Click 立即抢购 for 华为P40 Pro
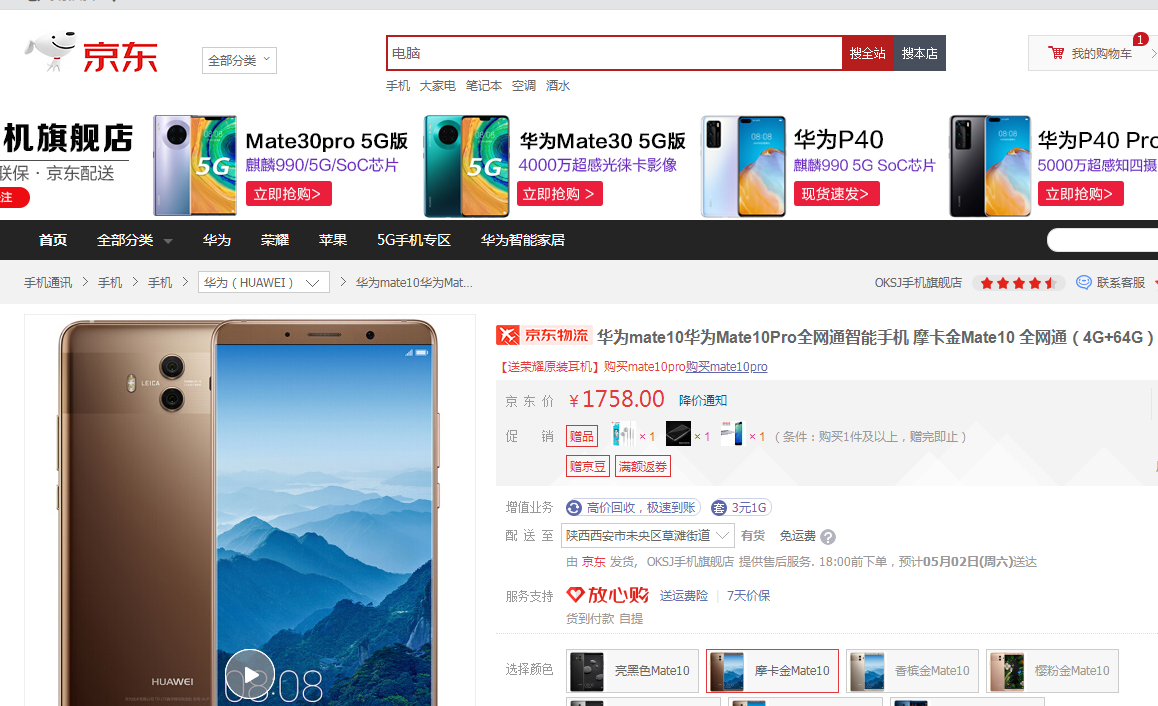 1080,194
